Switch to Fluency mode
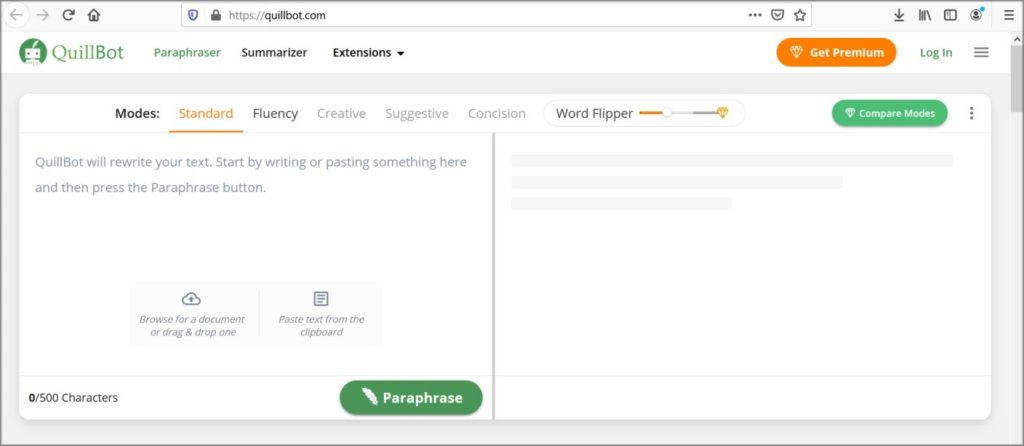 [x=275, y=114]
